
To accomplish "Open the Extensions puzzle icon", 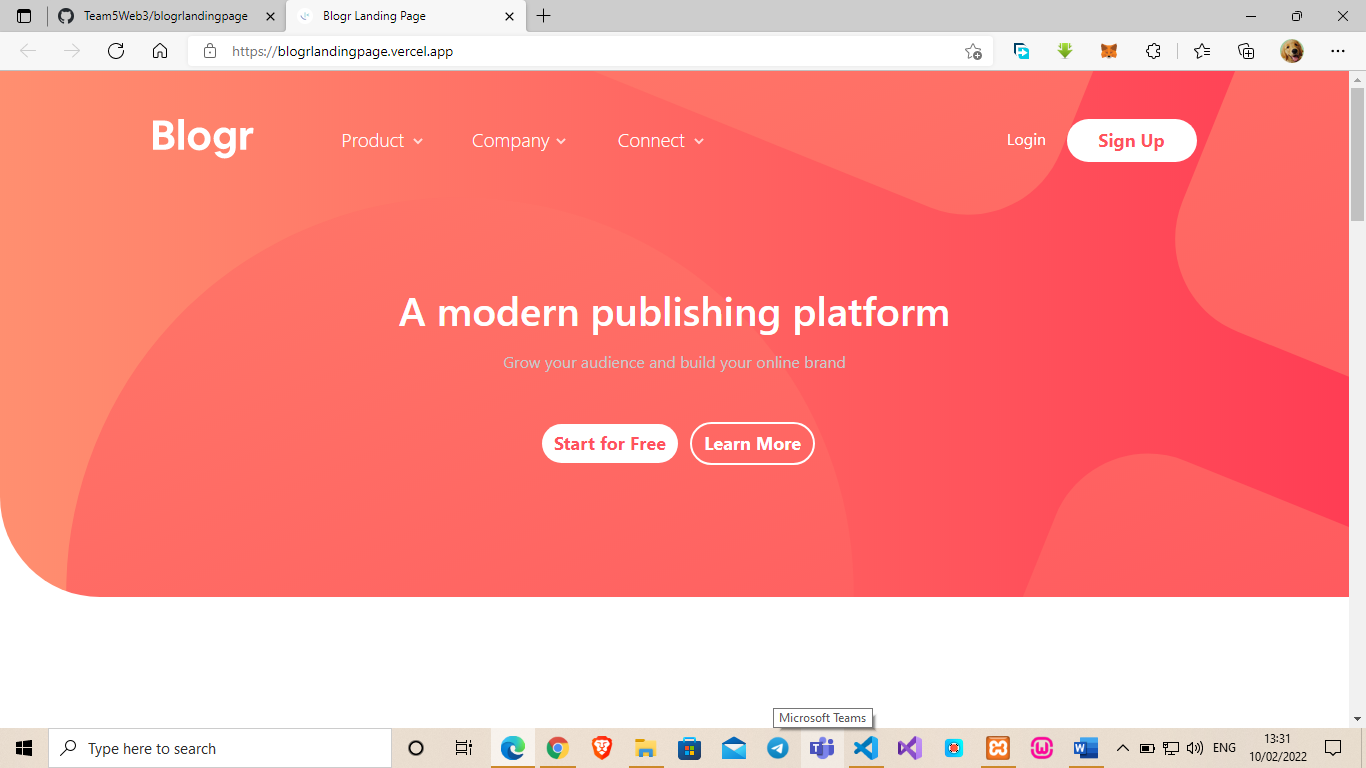I will 1153,51.
